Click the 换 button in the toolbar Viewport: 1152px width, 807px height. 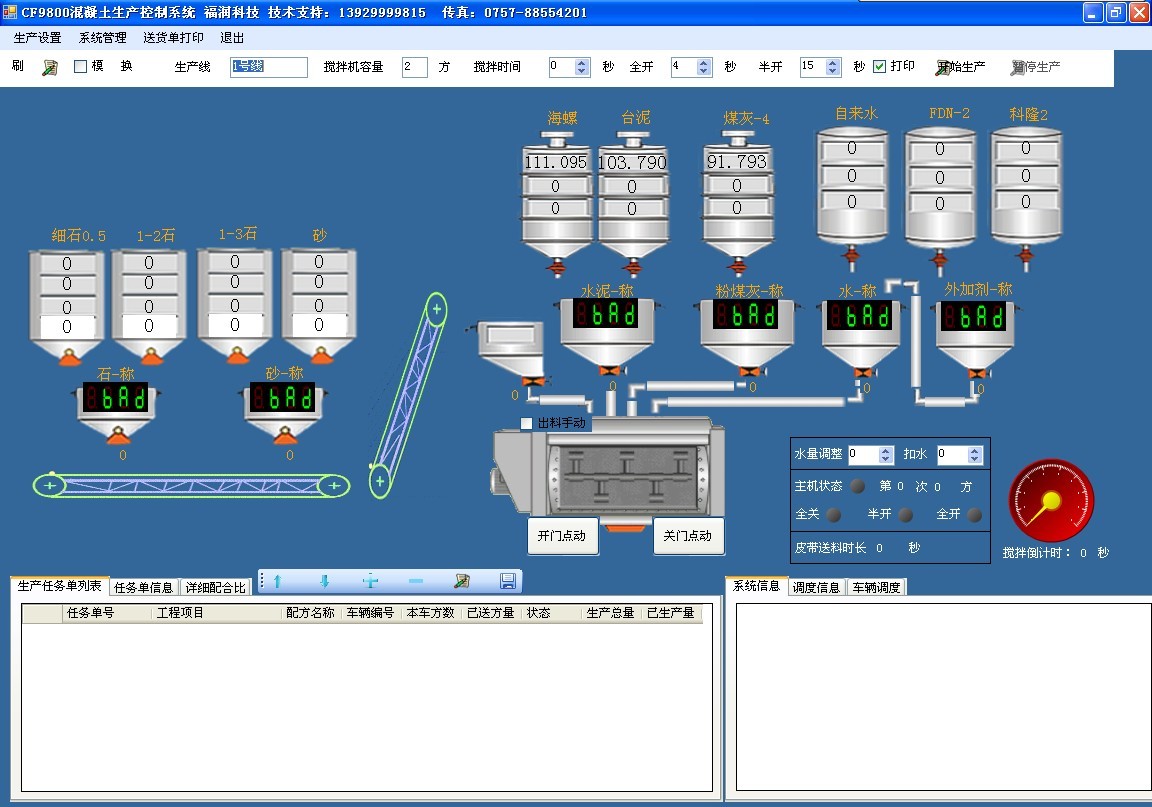[x=126, y=66]
